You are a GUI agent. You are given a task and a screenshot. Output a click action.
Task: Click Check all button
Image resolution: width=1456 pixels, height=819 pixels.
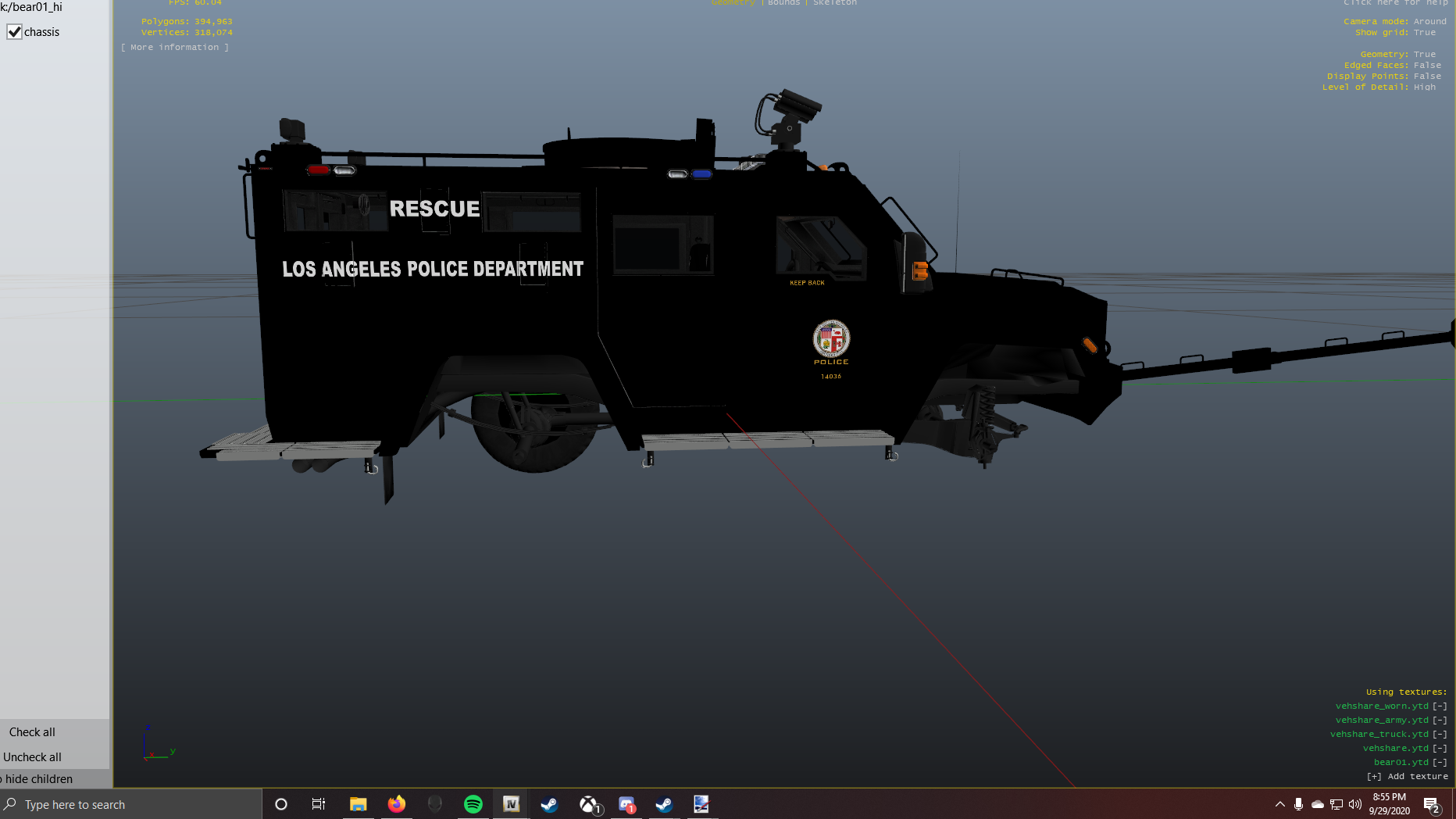(32, 732)
